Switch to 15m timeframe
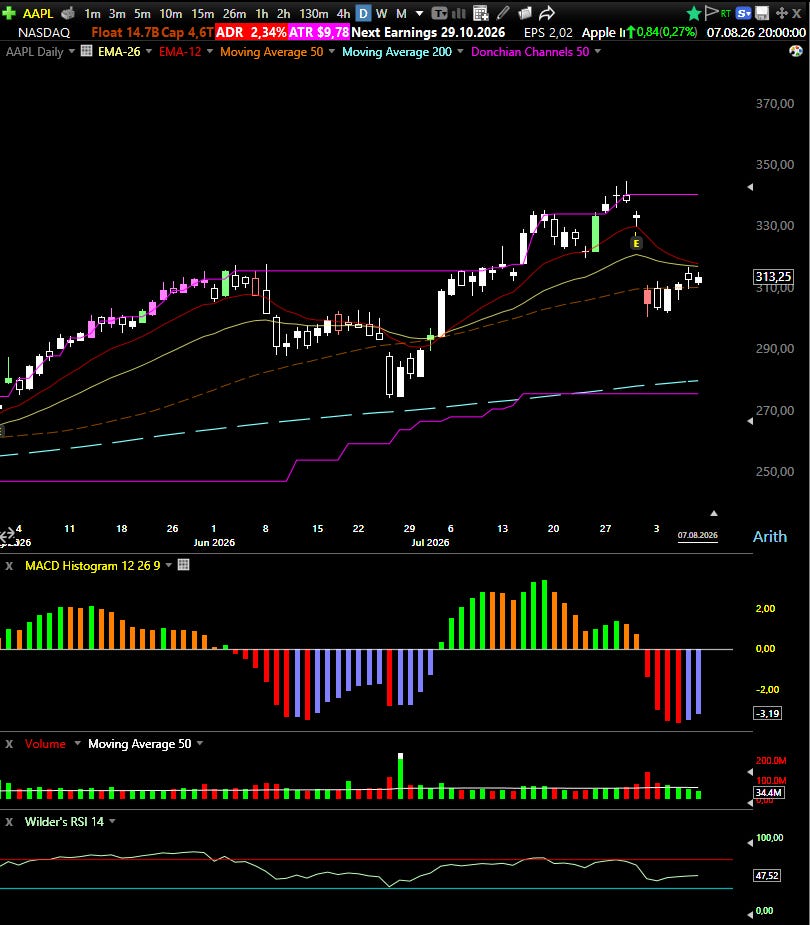The height and width of the screenshot is (925, 810). click(202, 13)
